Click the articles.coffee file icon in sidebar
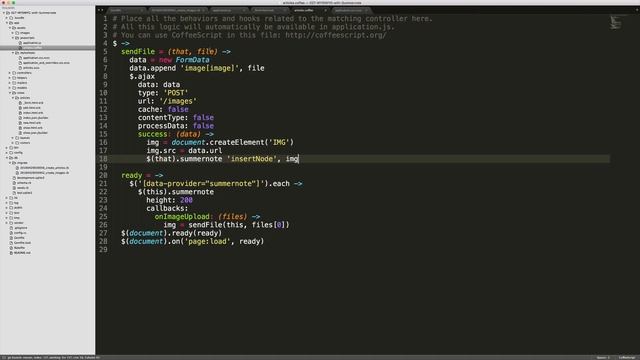 [x=20, y=48]
